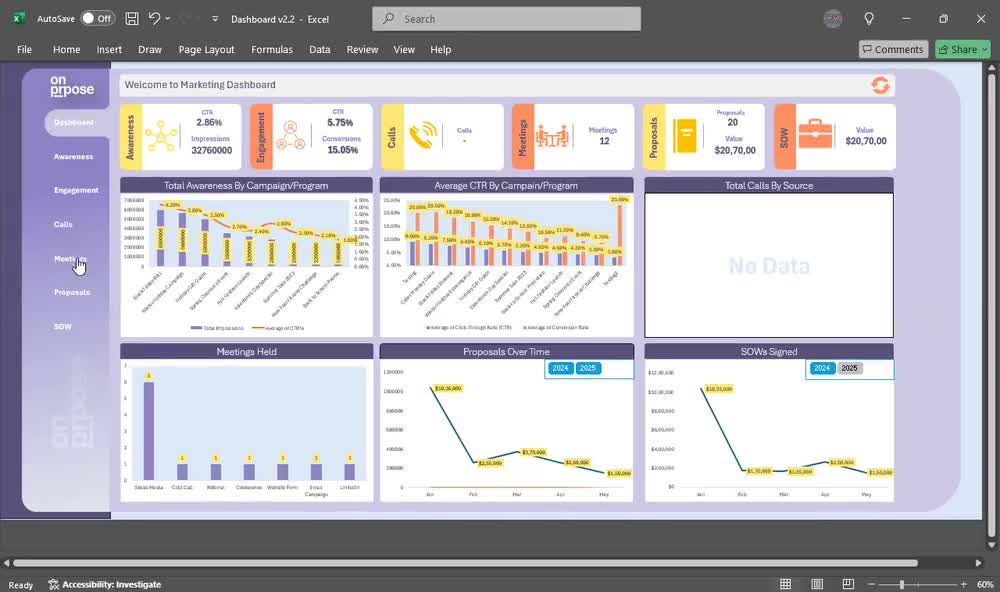Zoom in with the plus button
Viewport: 1000px width, 592px height.
click(x=964, y=584)
